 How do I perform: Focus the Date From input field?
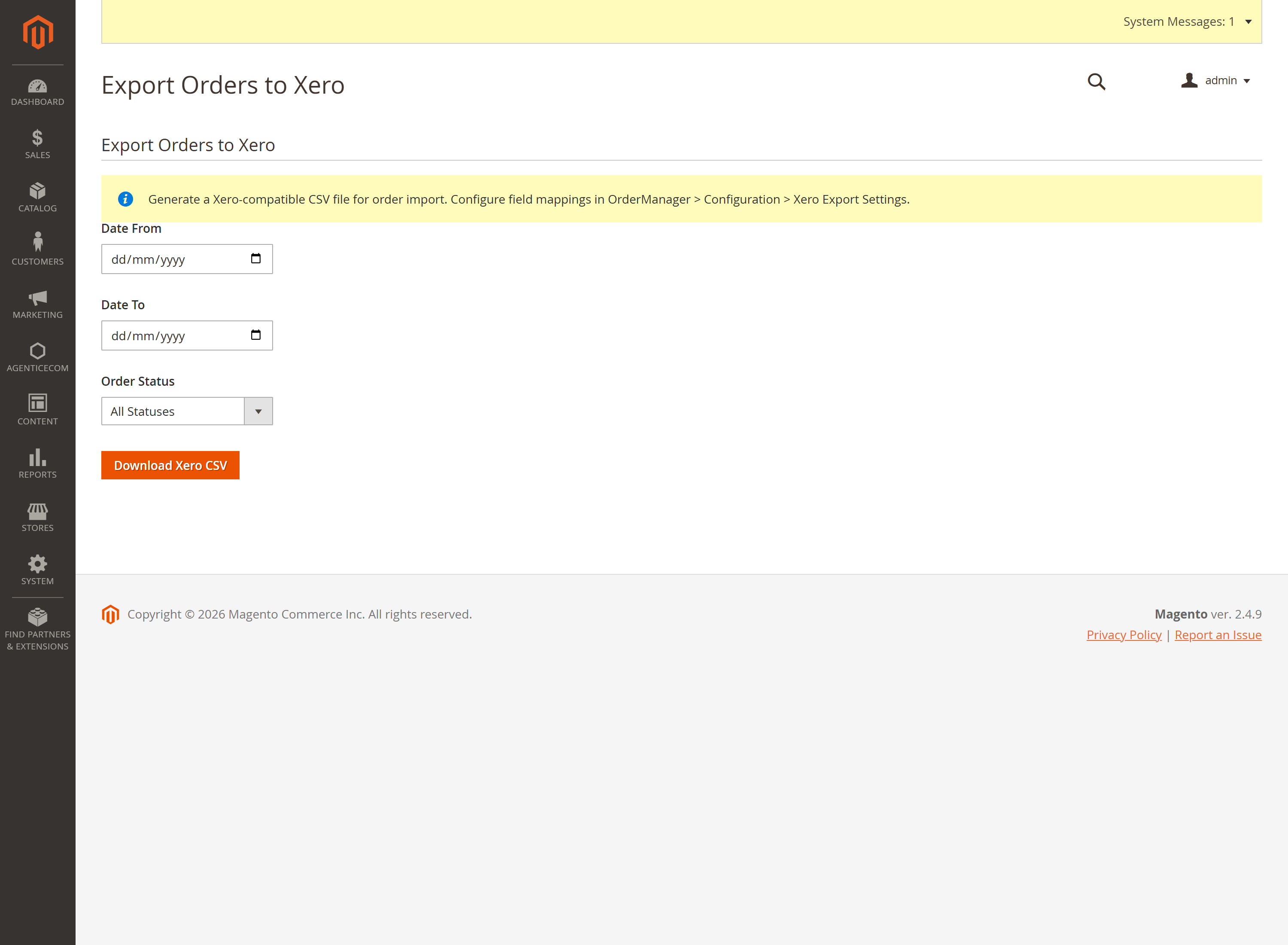click(x=187, y=259)
